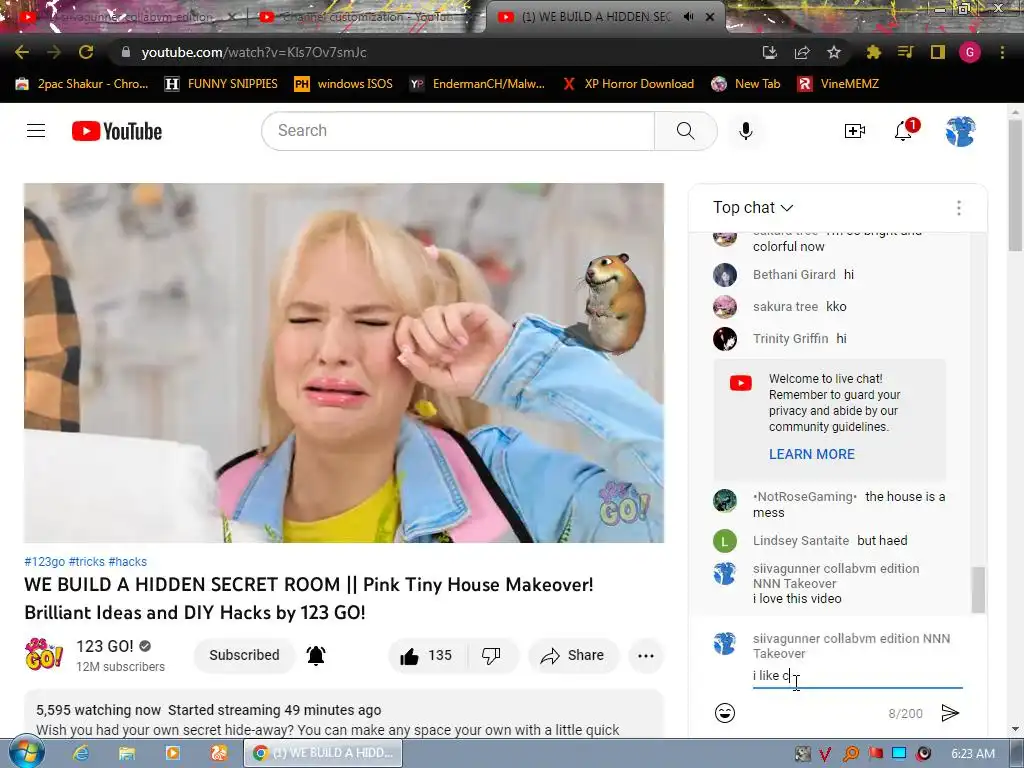Go back with the browser back arrow
Viewport: 1024px width, 768px height.
click(x=22, y=52)
